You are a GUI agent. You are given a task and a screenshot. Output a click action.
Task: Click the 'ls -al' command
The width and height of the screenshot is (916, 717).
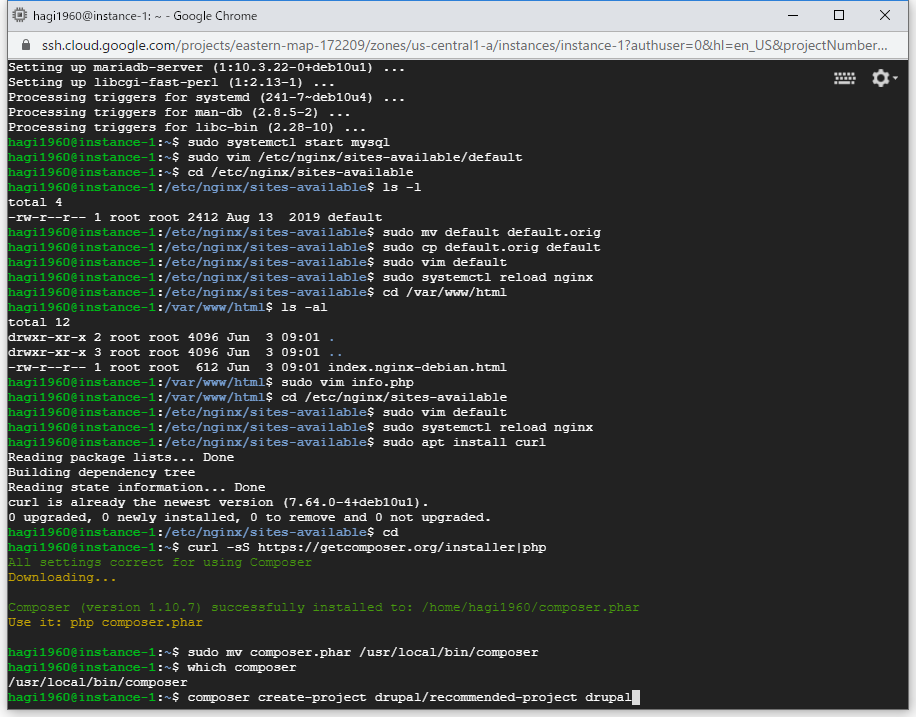click(304, 307)
